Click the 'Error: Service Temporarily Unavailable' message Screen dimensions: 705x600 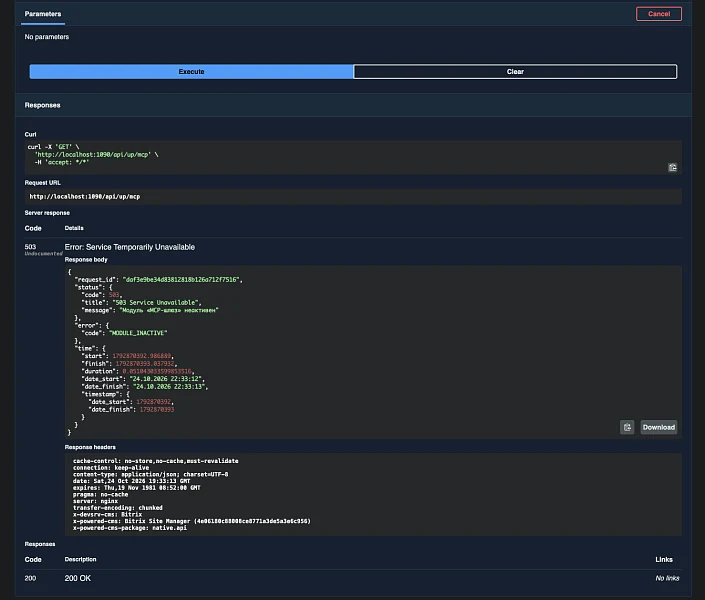129,247
